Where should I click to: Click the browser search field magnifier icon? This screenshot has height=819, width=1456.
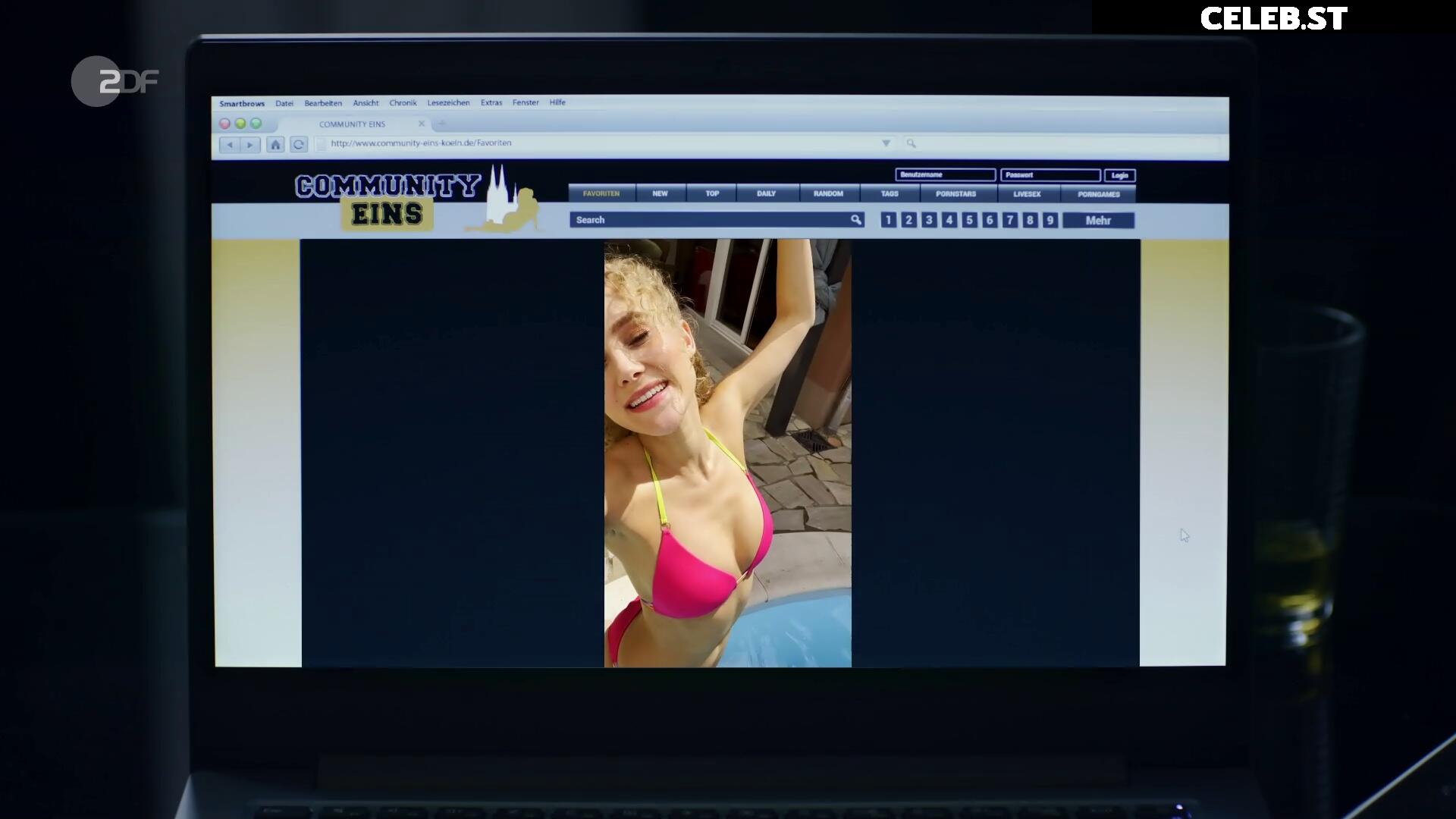[911, 143]
